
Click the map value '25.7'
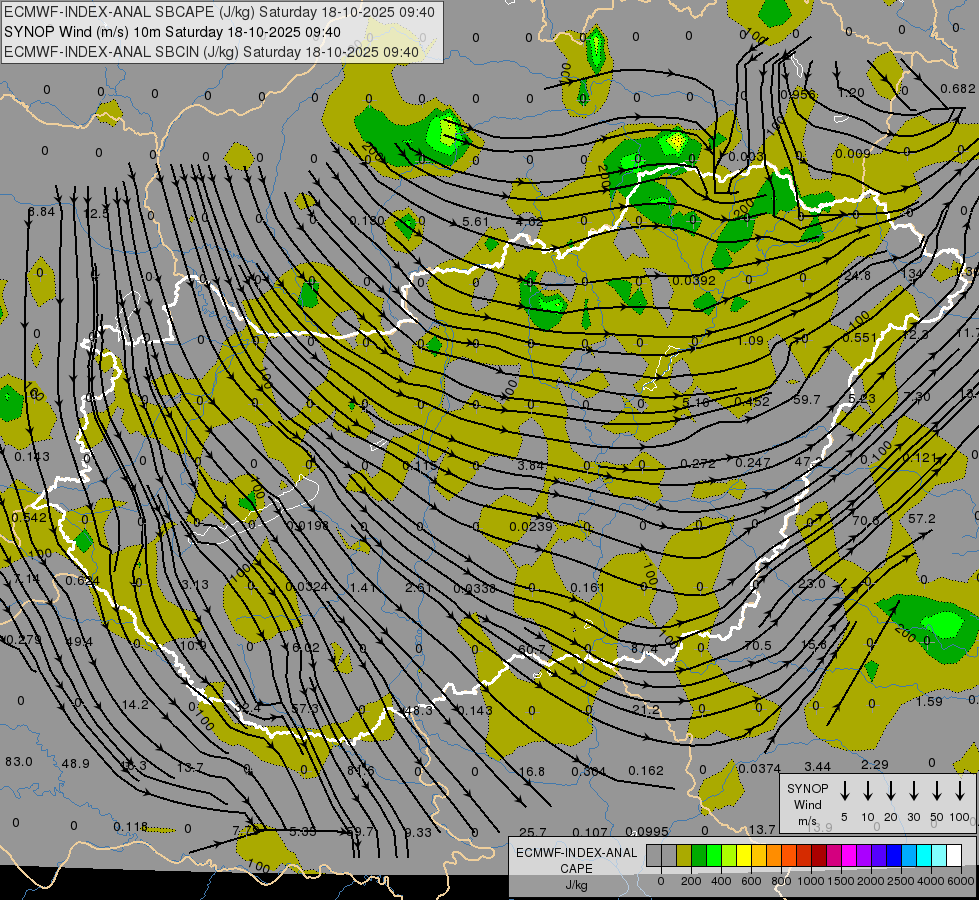(533, 832)
